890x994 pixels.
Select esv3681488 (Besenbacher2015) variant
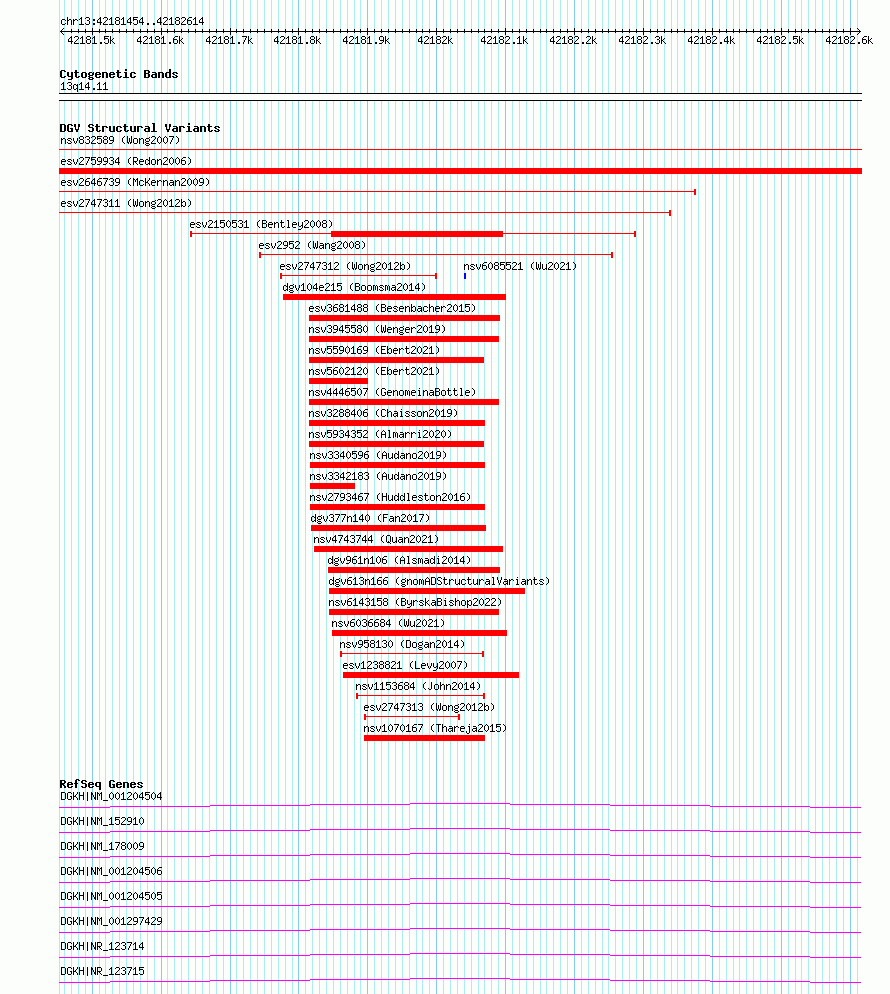click(x=392, y=308)
